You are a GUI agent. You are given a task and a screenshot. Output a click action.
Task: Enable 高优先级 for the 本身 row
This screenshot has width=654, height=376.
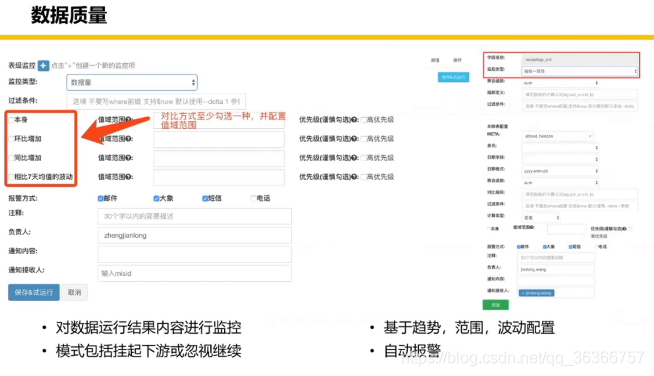point(364,120)
